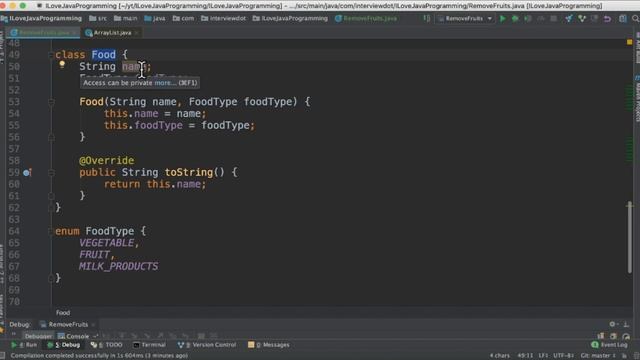Click the end fold marker on line 68
Screen dimensions: 640x360
tap(51, 278)
